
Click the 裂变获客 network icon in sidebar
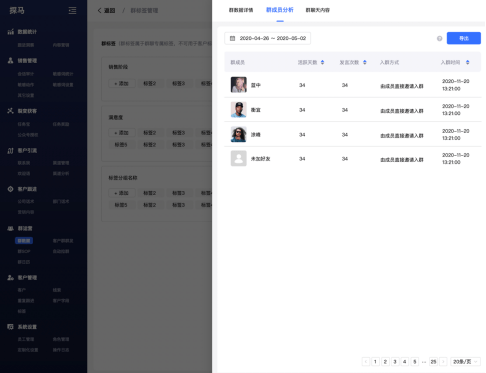click(x=11, y=111)
